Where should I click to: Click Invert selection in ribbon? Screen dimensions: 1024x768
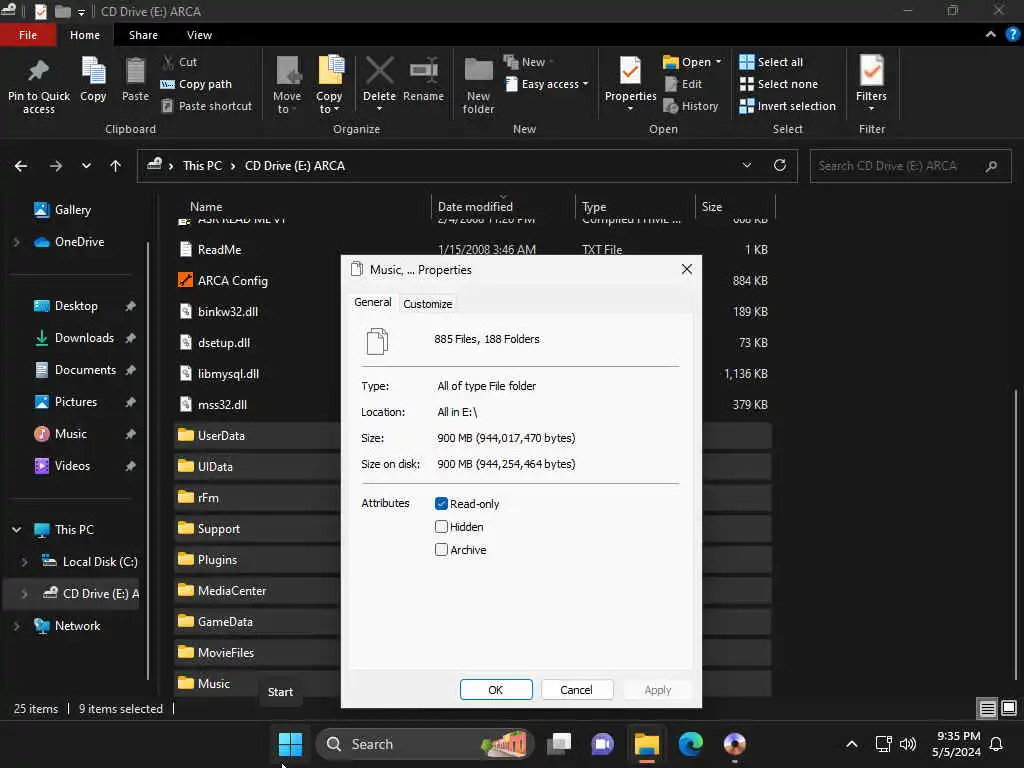[x=788, y=106]
